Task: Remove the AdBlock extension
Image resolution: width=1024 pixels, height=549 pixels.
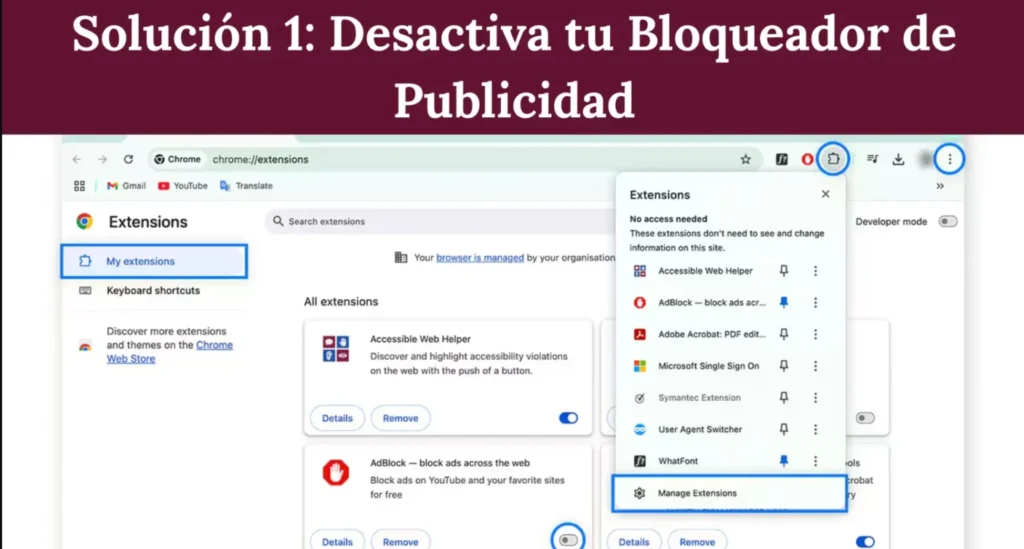Action: (400, 541)
